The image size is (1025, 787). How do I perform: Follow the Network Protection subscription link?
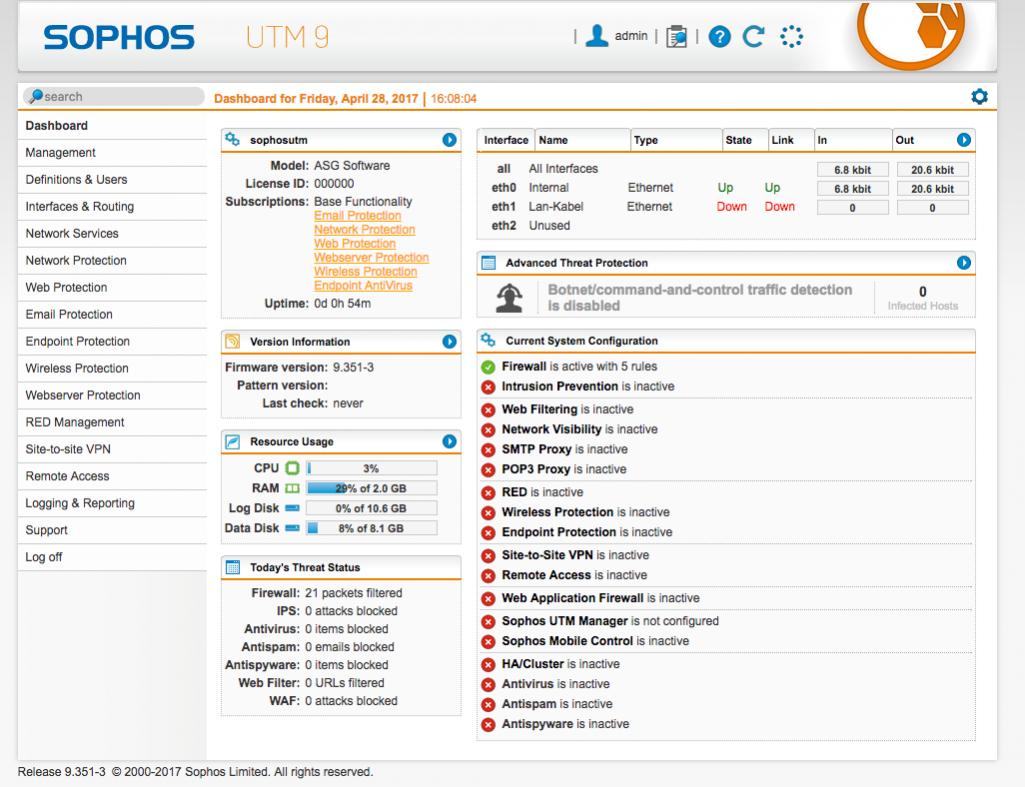364,229
